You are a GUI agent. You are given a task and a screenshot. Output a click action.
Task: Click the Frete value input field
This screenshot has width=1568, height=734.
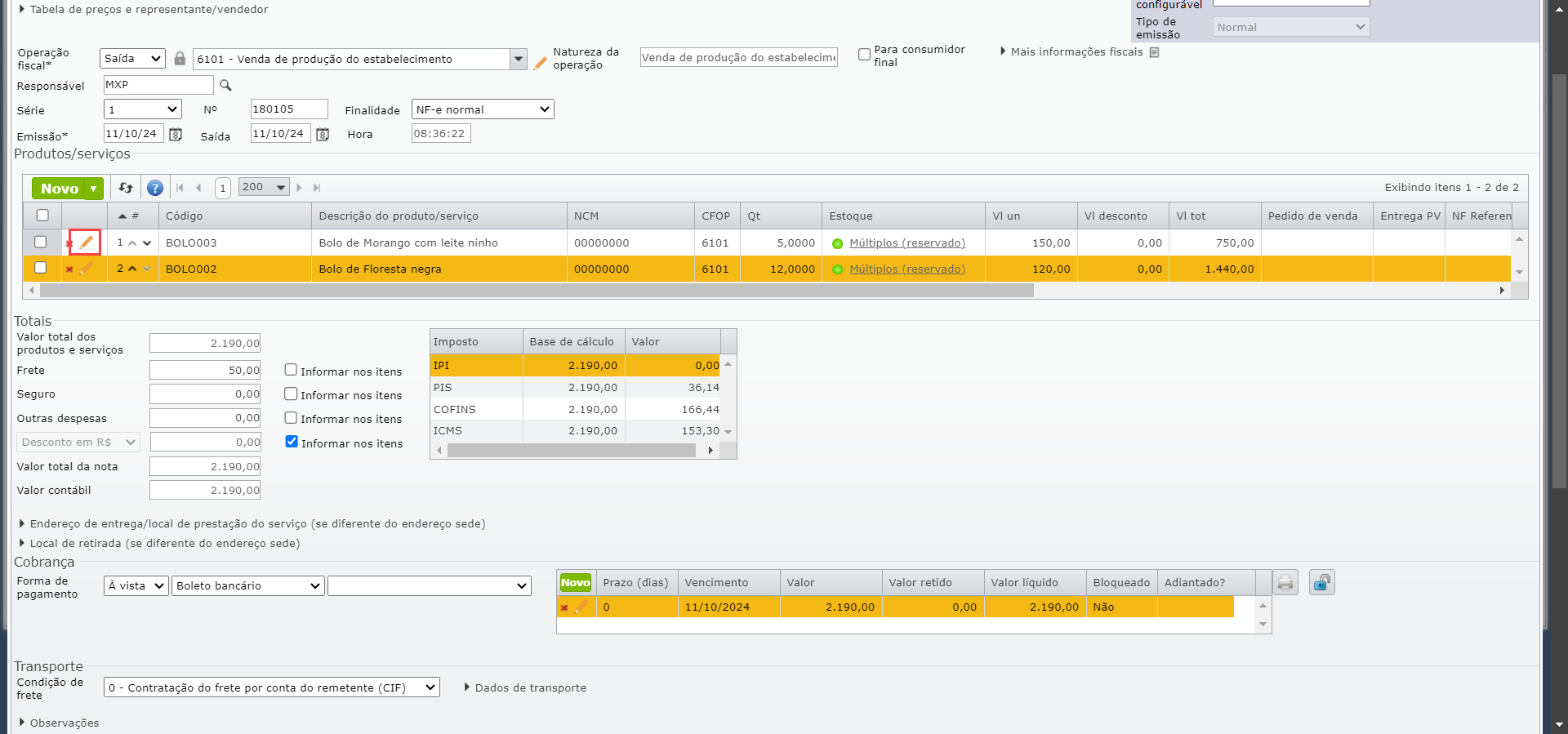pos(205,370)
